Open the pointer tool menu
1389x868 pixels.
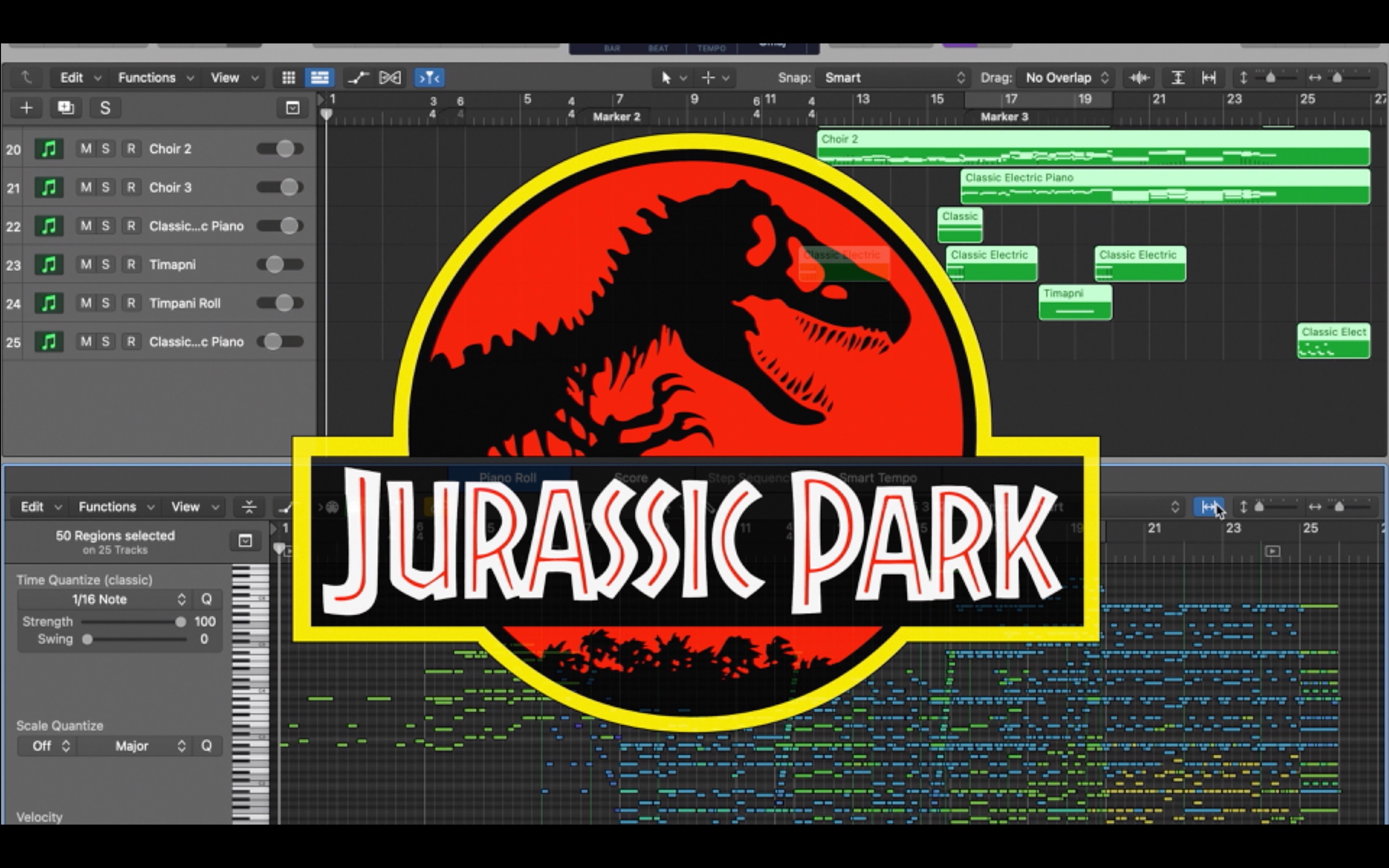673,78
